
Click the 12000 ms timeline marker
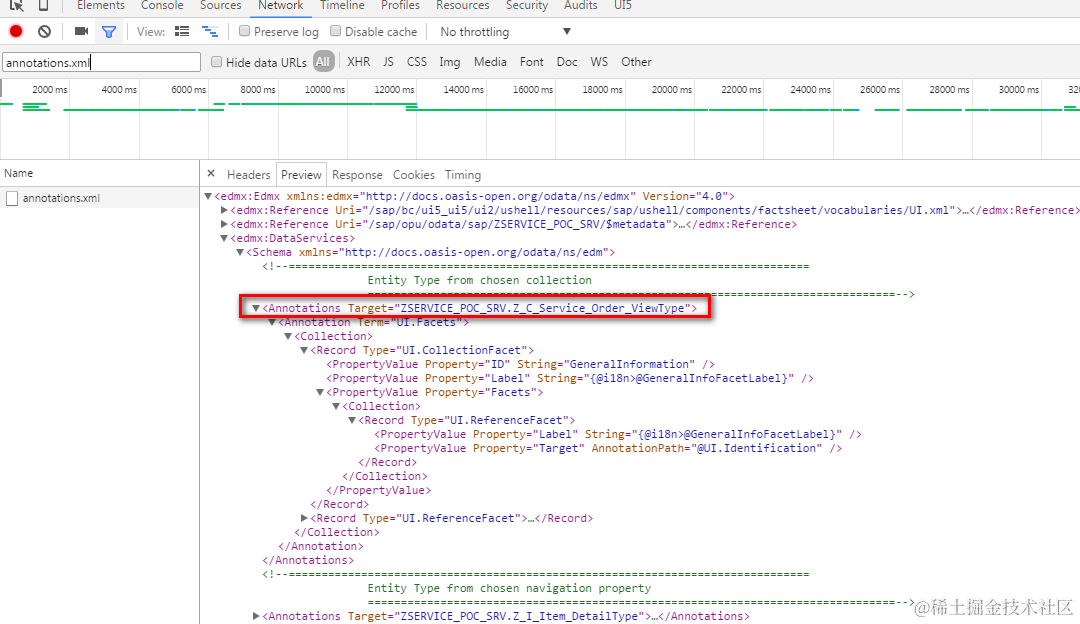[x=395, y=90]
